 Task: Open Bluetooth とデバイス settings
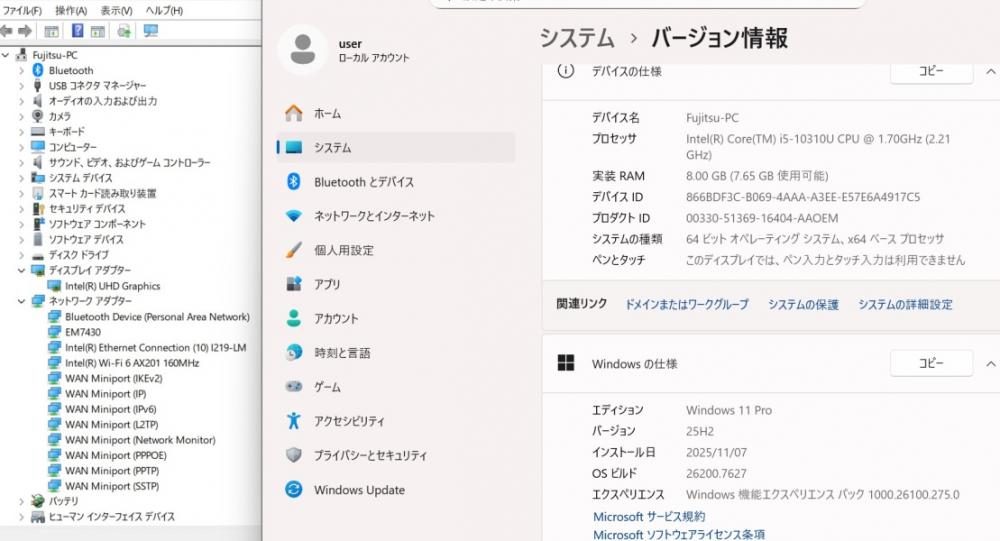[x=395, y=182]
